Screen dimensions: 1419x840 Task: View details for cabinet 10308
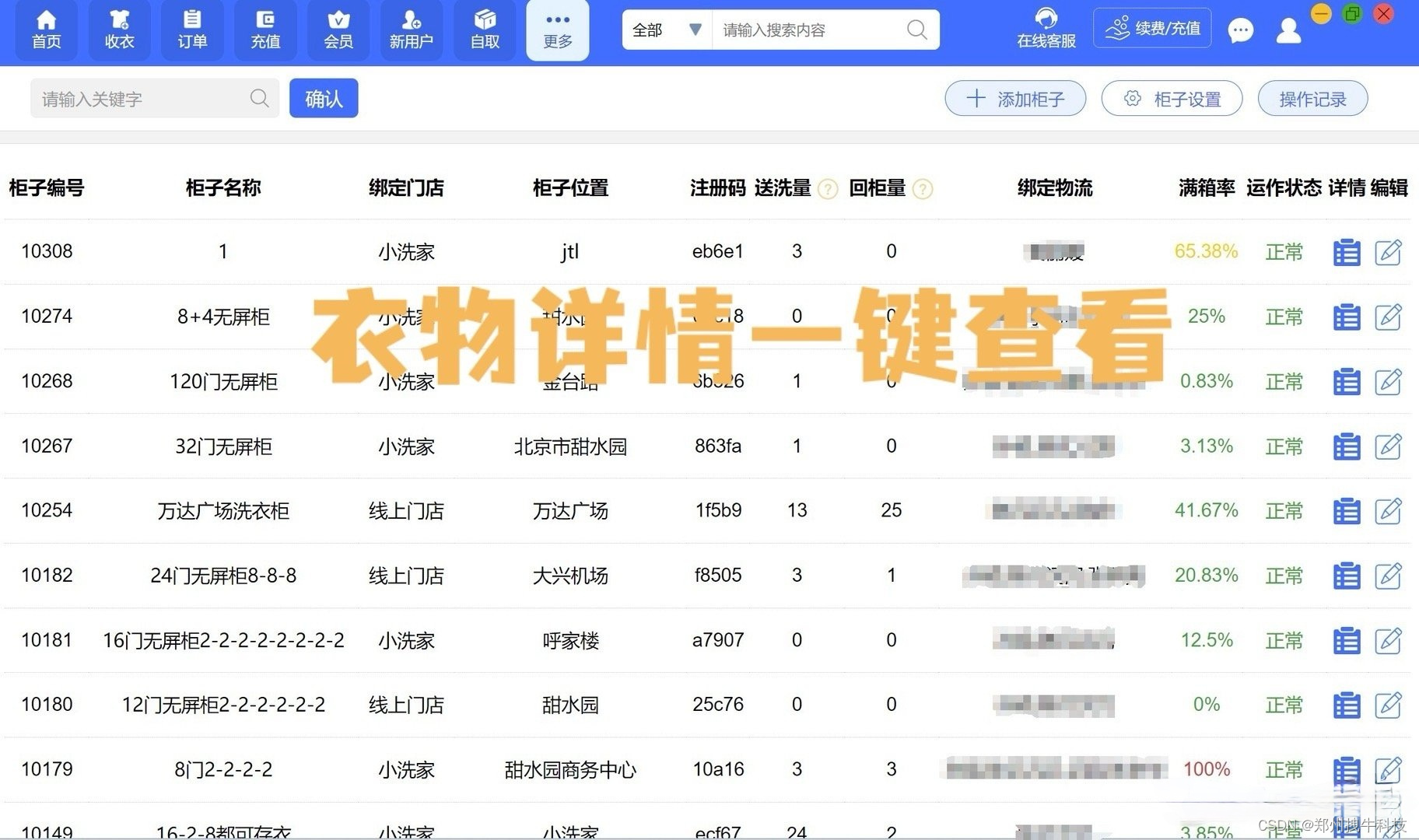pos(1347,253)
